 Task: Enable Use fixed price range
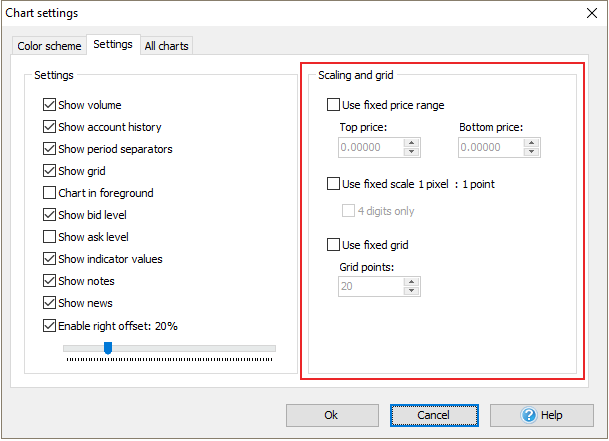[x=334, y=105]
